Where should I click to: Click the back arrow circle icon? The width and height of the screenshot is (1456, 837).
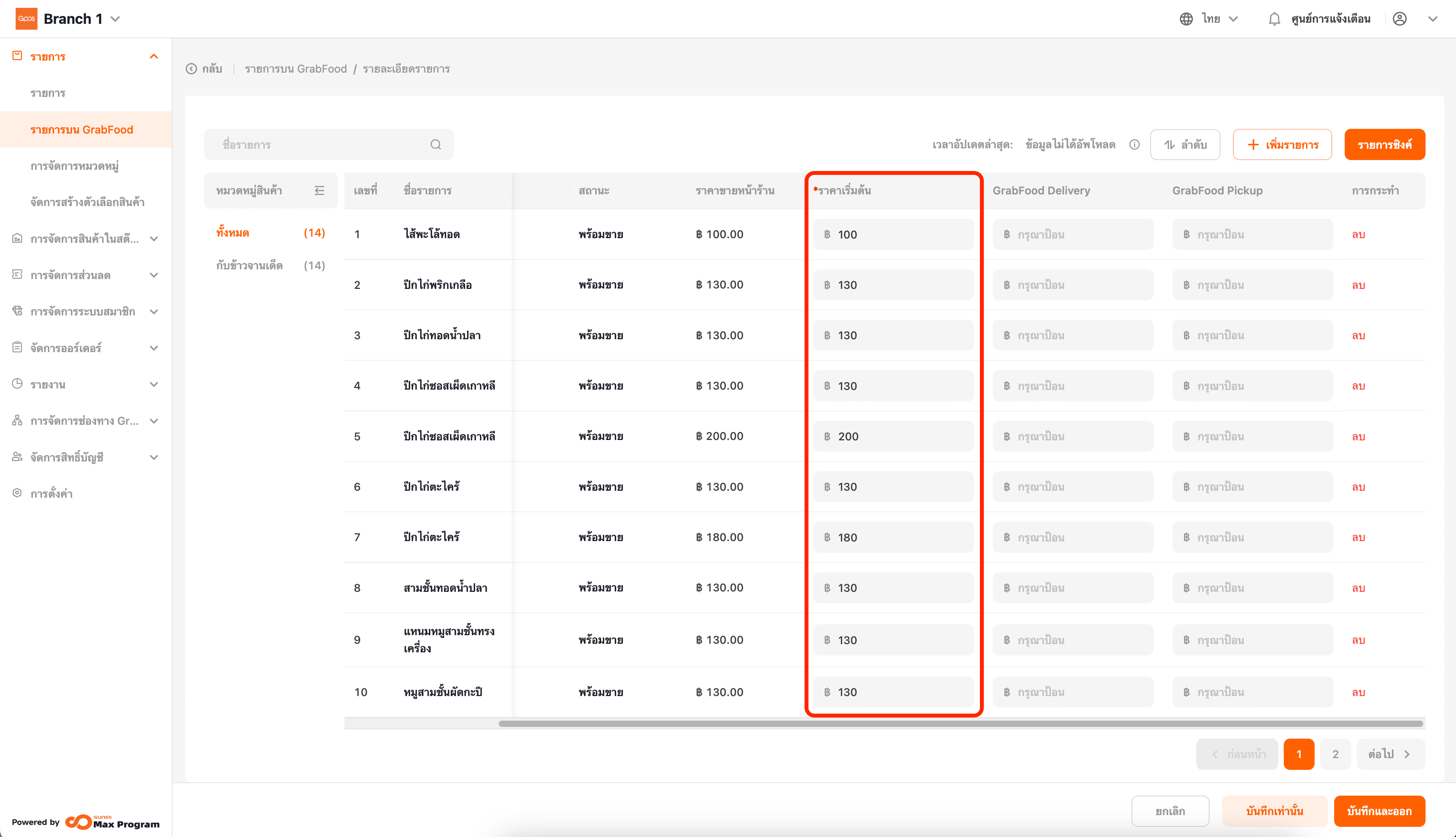click(191, 69)
